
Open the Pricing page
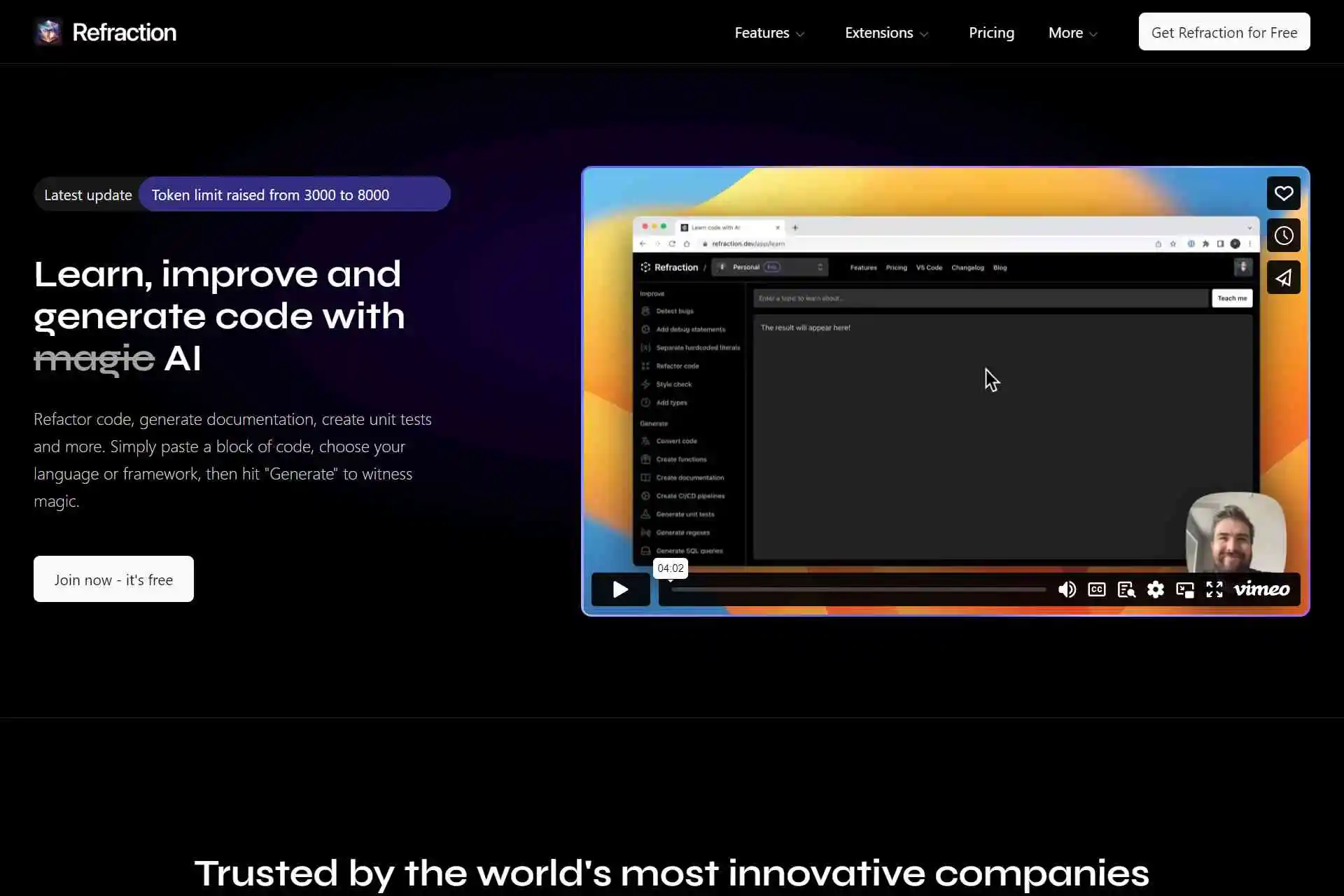pyautogui.click(x=991, y=33)
